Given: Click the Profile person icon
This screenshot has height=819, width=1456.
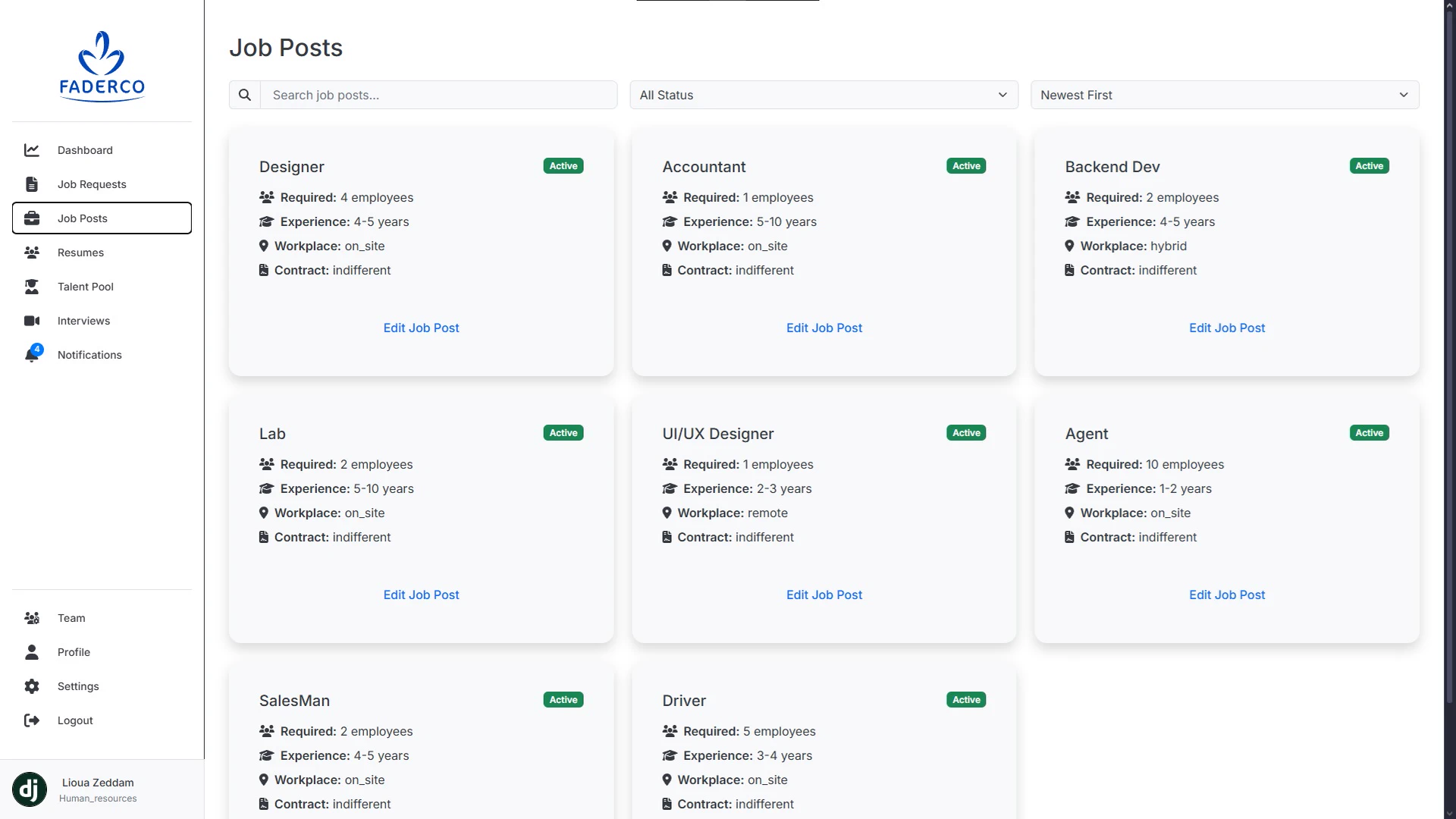Looking at the screenshot, I should pyautogui.click(x=32, y=652).
